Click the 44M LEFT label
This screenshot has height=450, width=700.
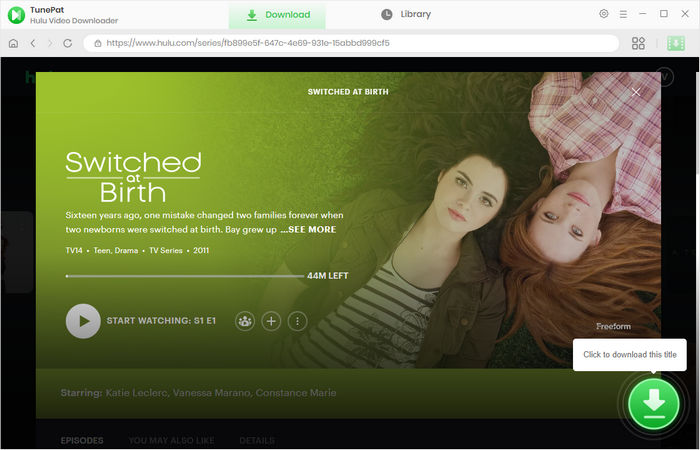click(328, 276)
